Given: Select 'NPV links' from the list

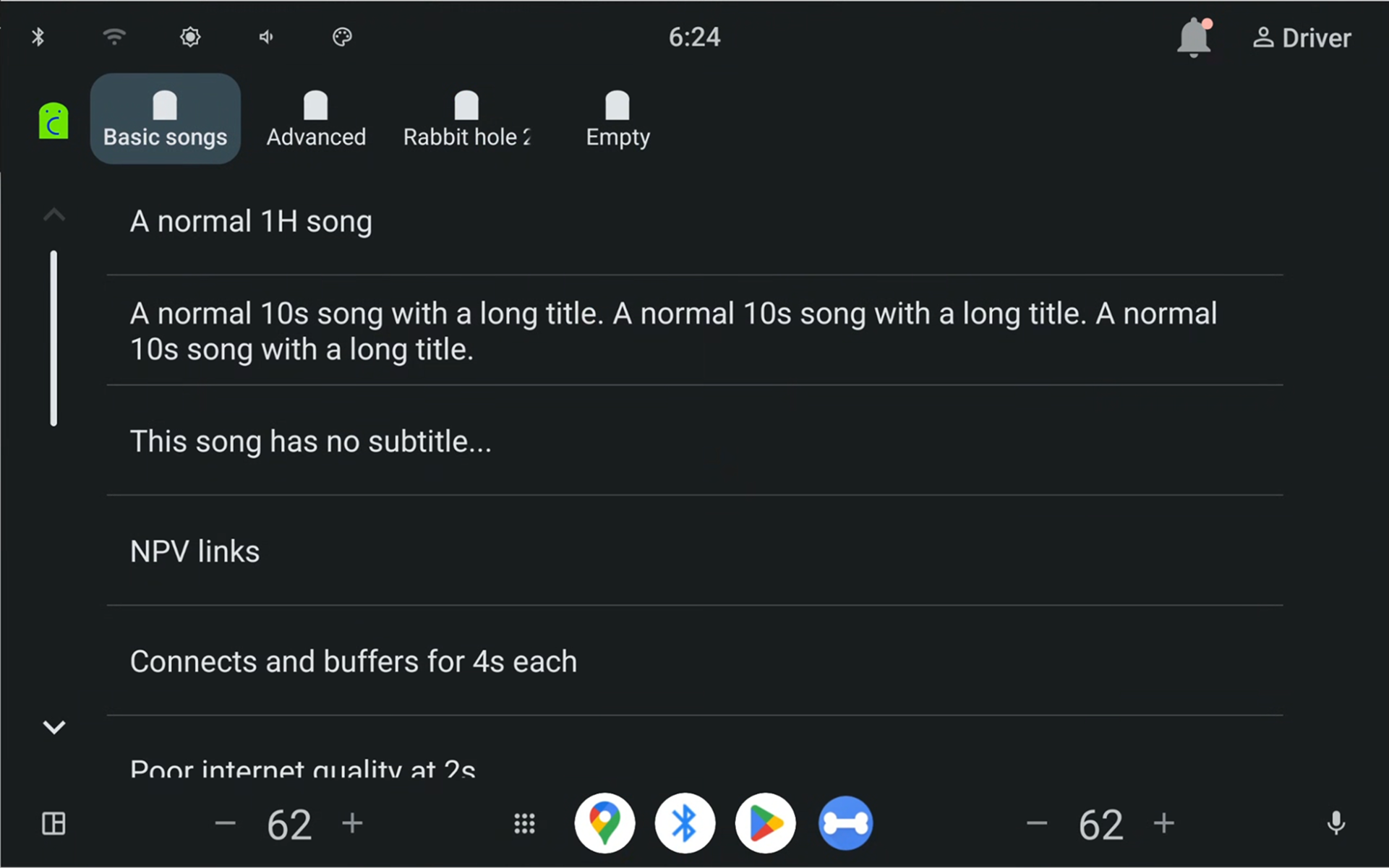Looking at the screenshot, I should pos(195,551).
